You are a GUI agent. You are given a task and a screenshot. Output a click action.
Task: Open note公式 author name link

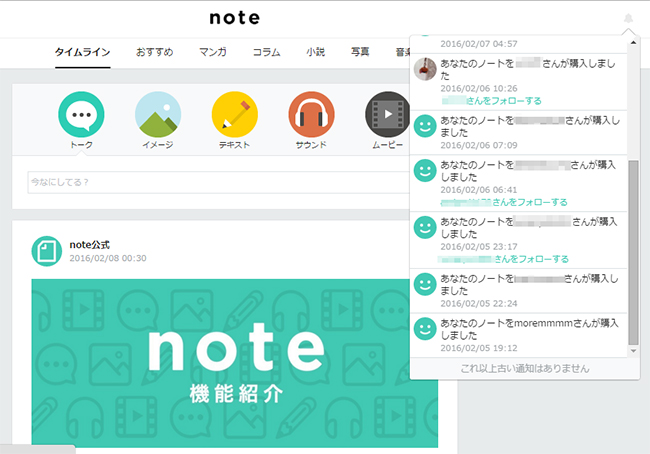coord(90,245)
